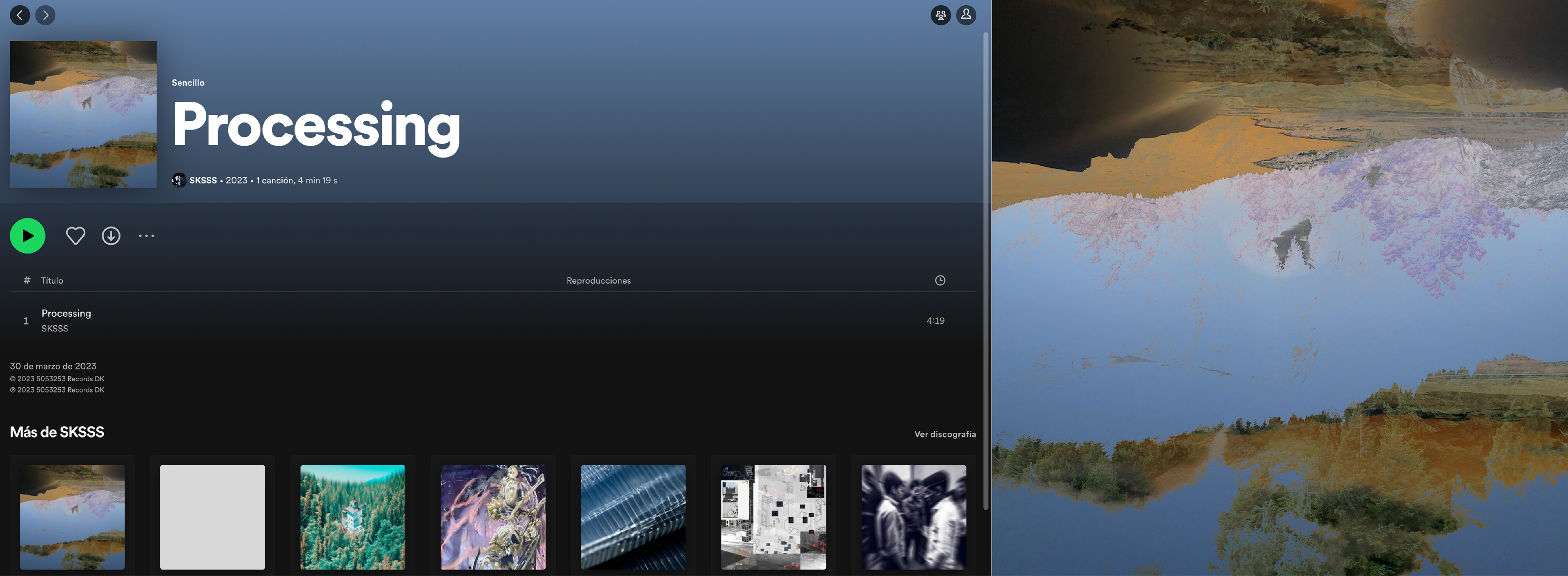Viewport: 1568px width, 576px height.
Task: Select the Processing track row title
Action: (66, 313)
